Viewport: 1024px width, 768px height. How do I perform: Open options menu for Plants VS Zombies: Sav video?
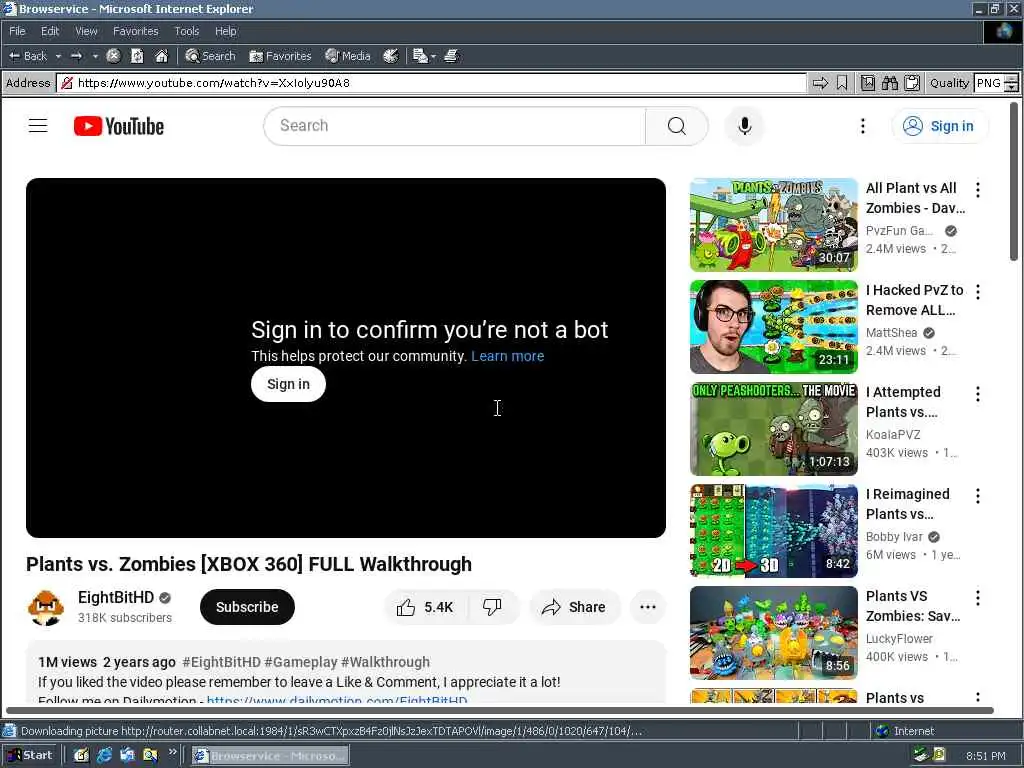point(978,598)
